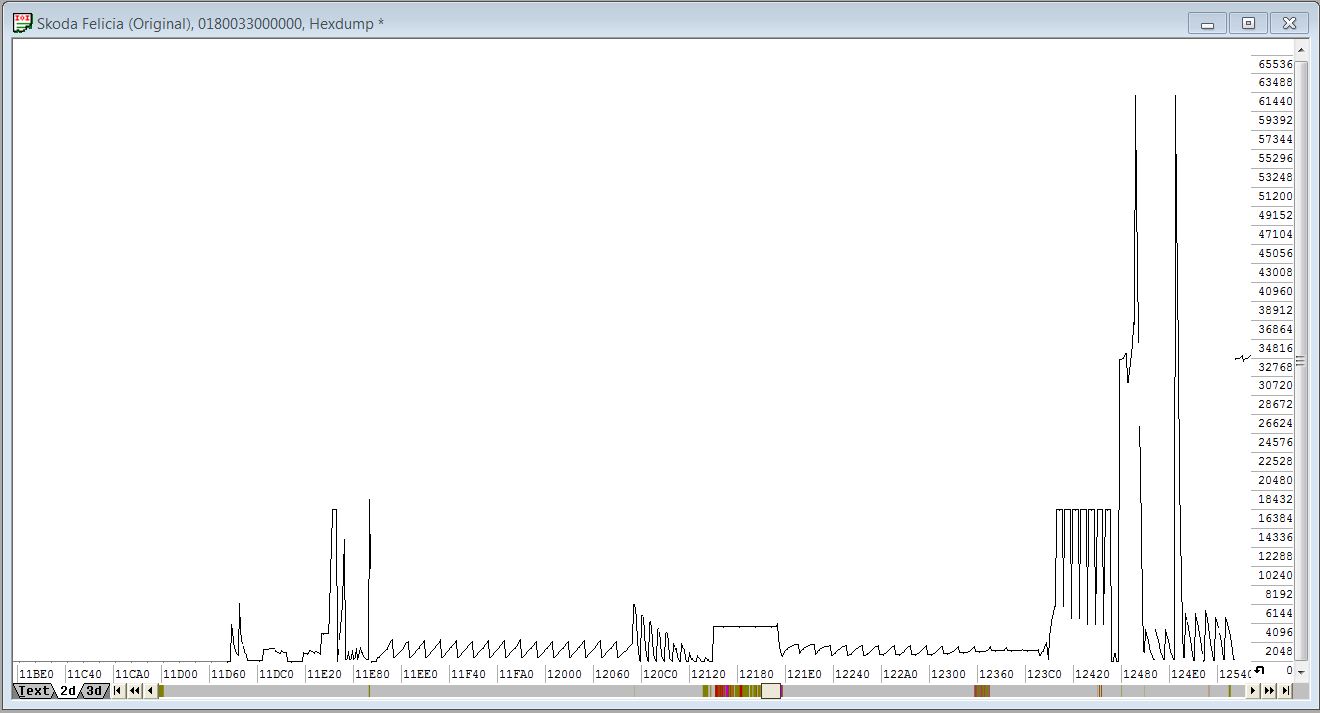Click the position thumb on the overview bar

coord(770,691)
